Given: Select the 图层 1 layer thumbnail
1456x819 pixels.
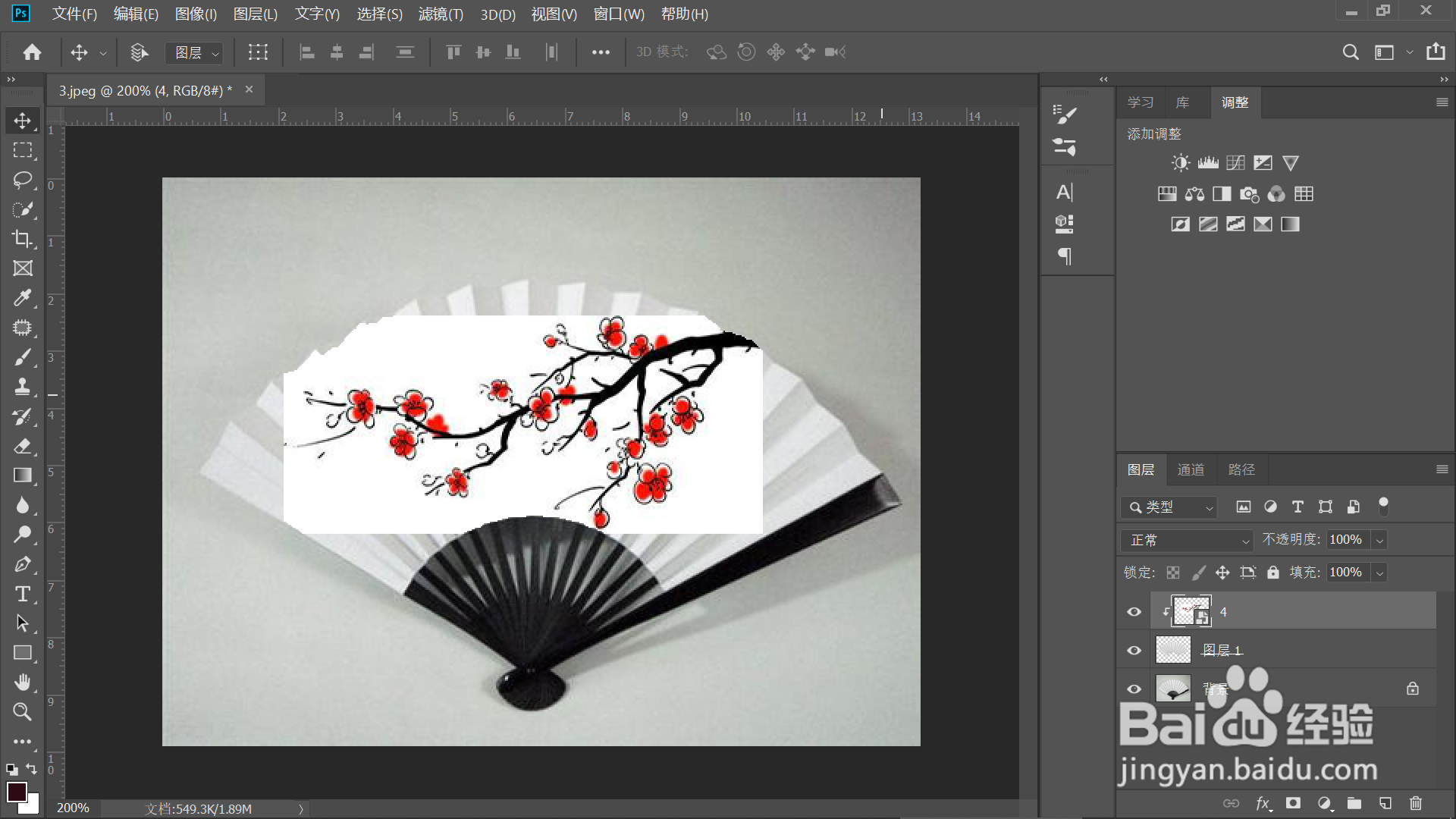Looking at the screenshot, I should 1173,651.
